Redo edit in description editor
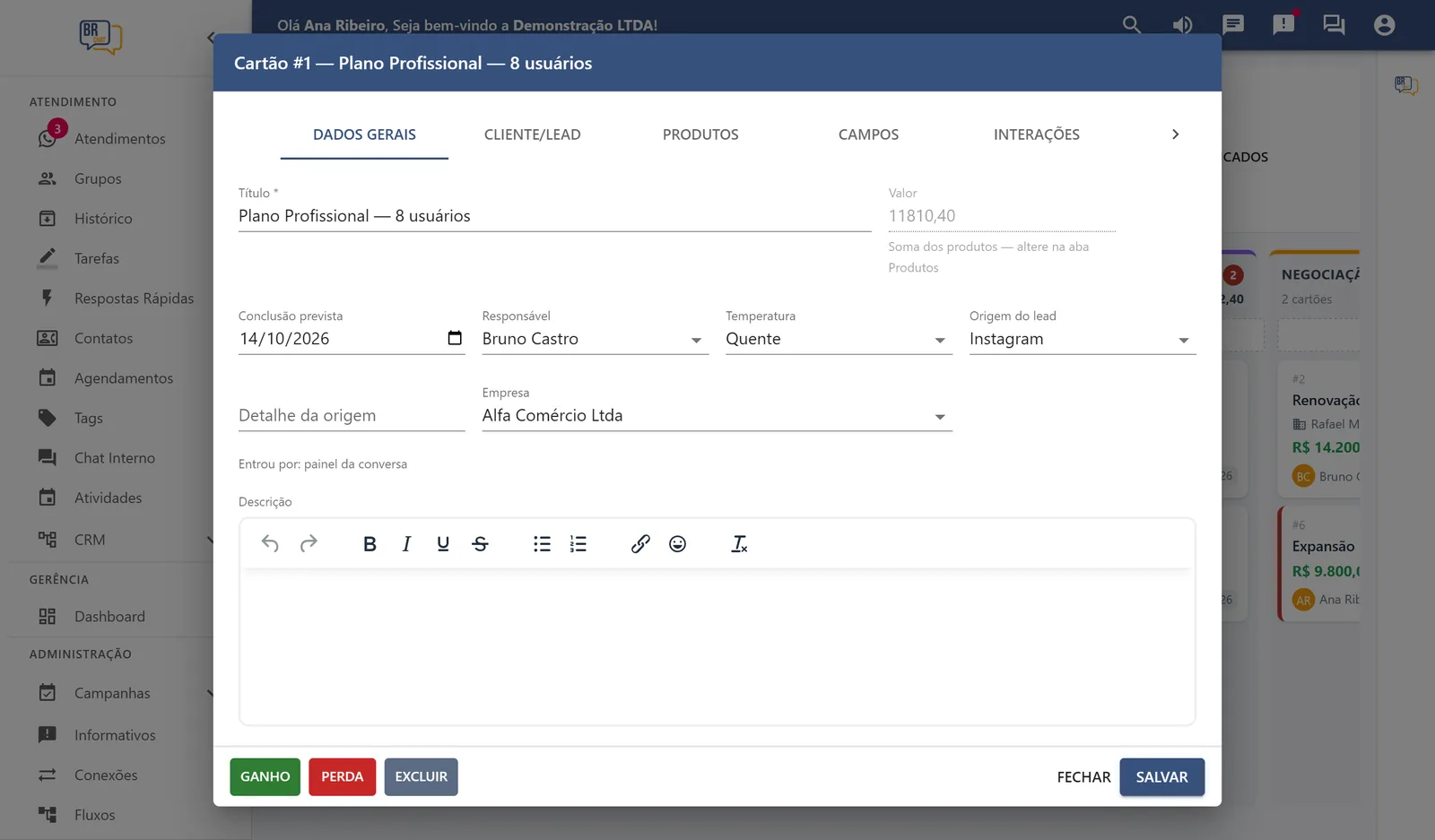1435x840 pixels. (x=309, y=543)
